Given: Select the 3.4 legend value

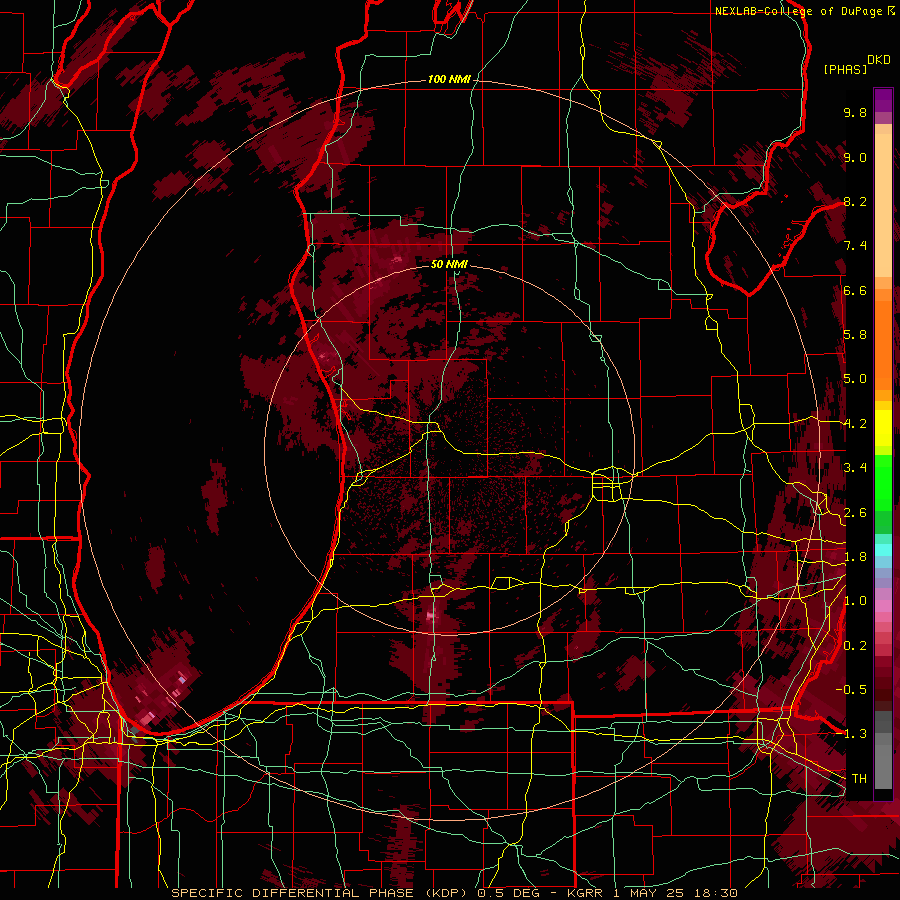Looking at the screenshot, I should pyautogui.click(x=855, y=468).
